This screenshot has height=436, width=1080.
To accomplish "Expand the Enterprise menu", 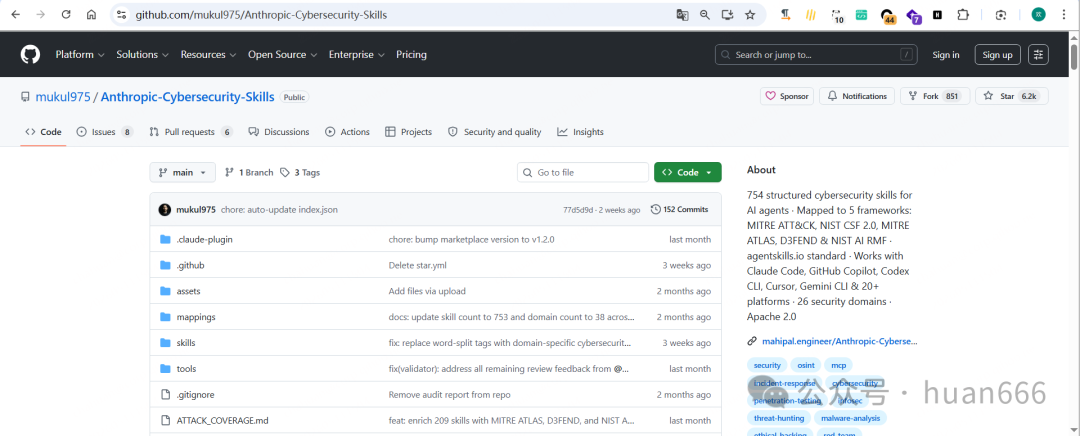I will 357,54.
